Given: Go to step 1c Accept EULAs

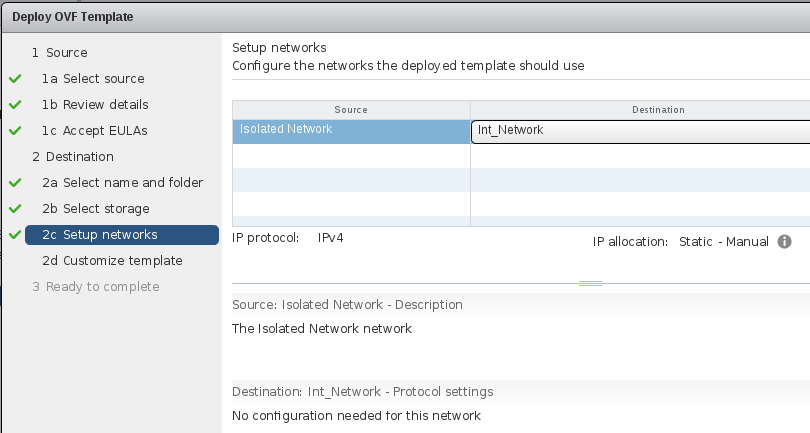Looking at the screenshot, I should pyautogui.click(x=95, y=131).
